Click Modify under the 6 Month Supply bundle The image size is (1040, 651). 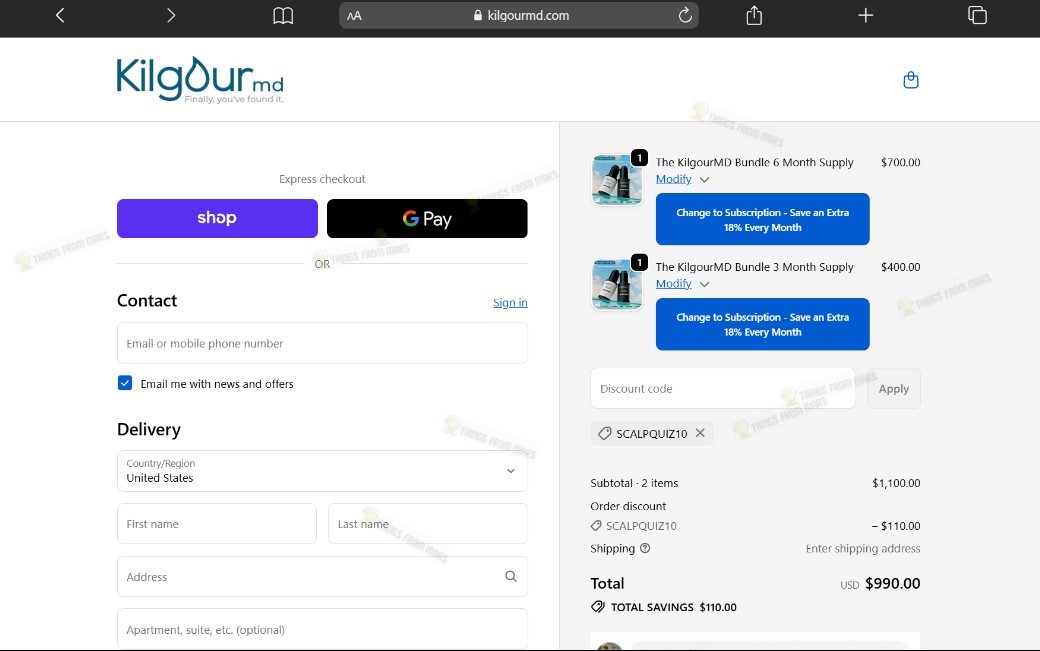pyautogui.click(x=673, y=179)
